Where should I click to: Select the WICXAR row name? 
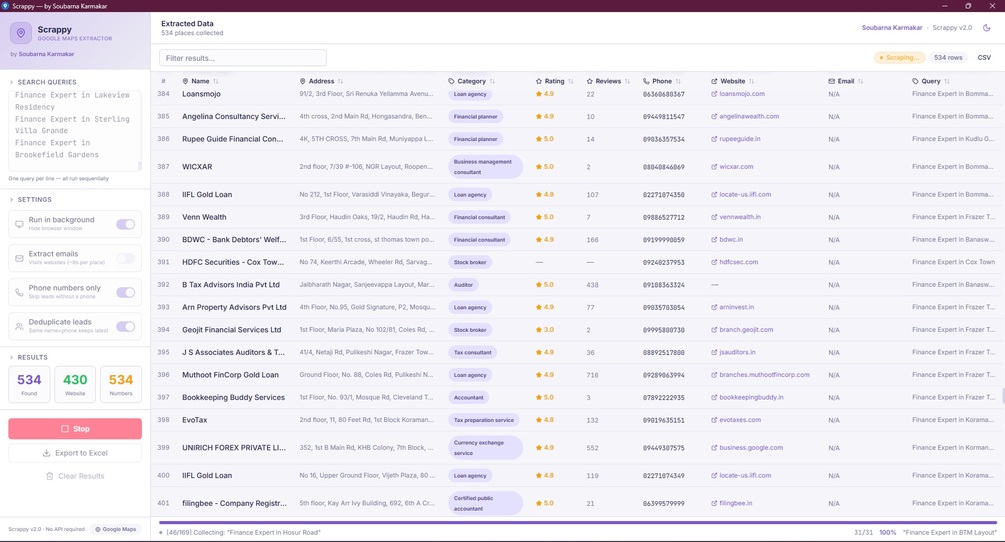pos(197,167)
